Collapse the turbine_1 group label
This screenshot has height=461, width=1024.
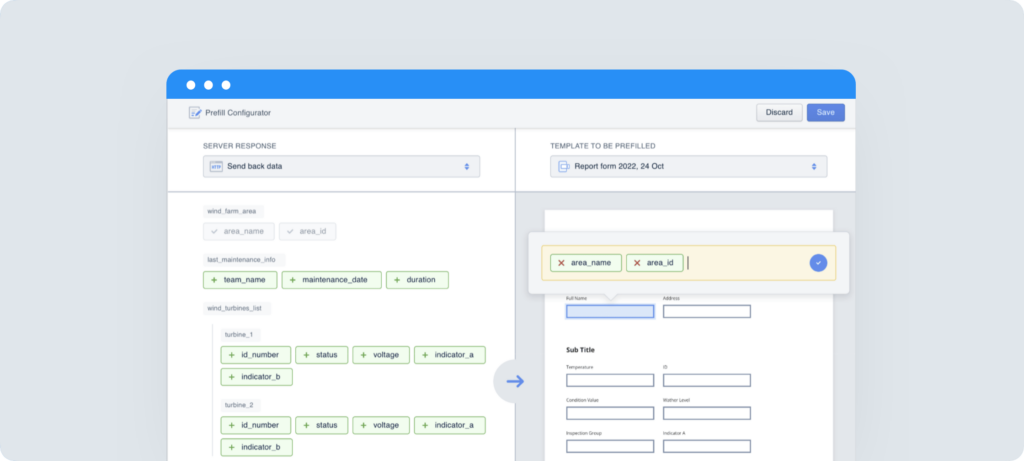tap(237, 334)
